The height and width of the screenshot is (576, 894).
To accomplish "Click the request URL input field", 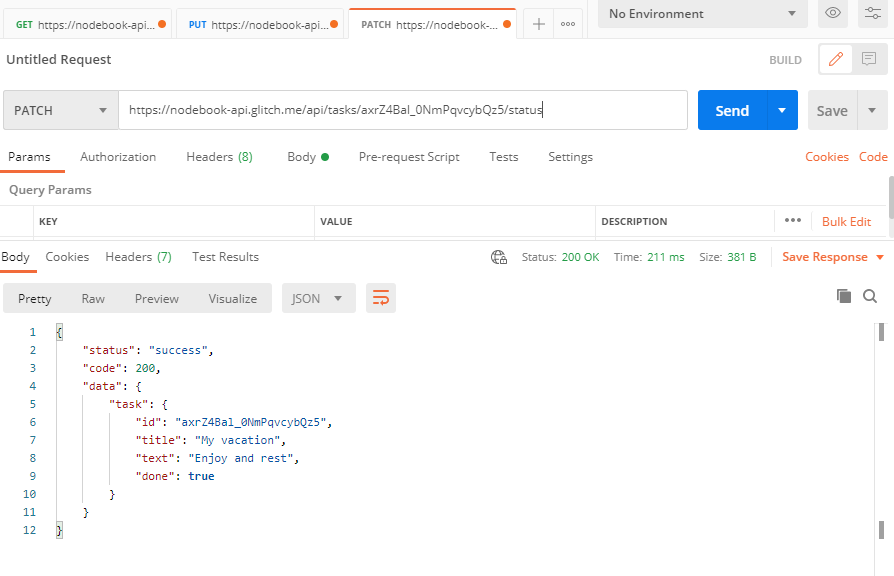I will pos(402,111).
